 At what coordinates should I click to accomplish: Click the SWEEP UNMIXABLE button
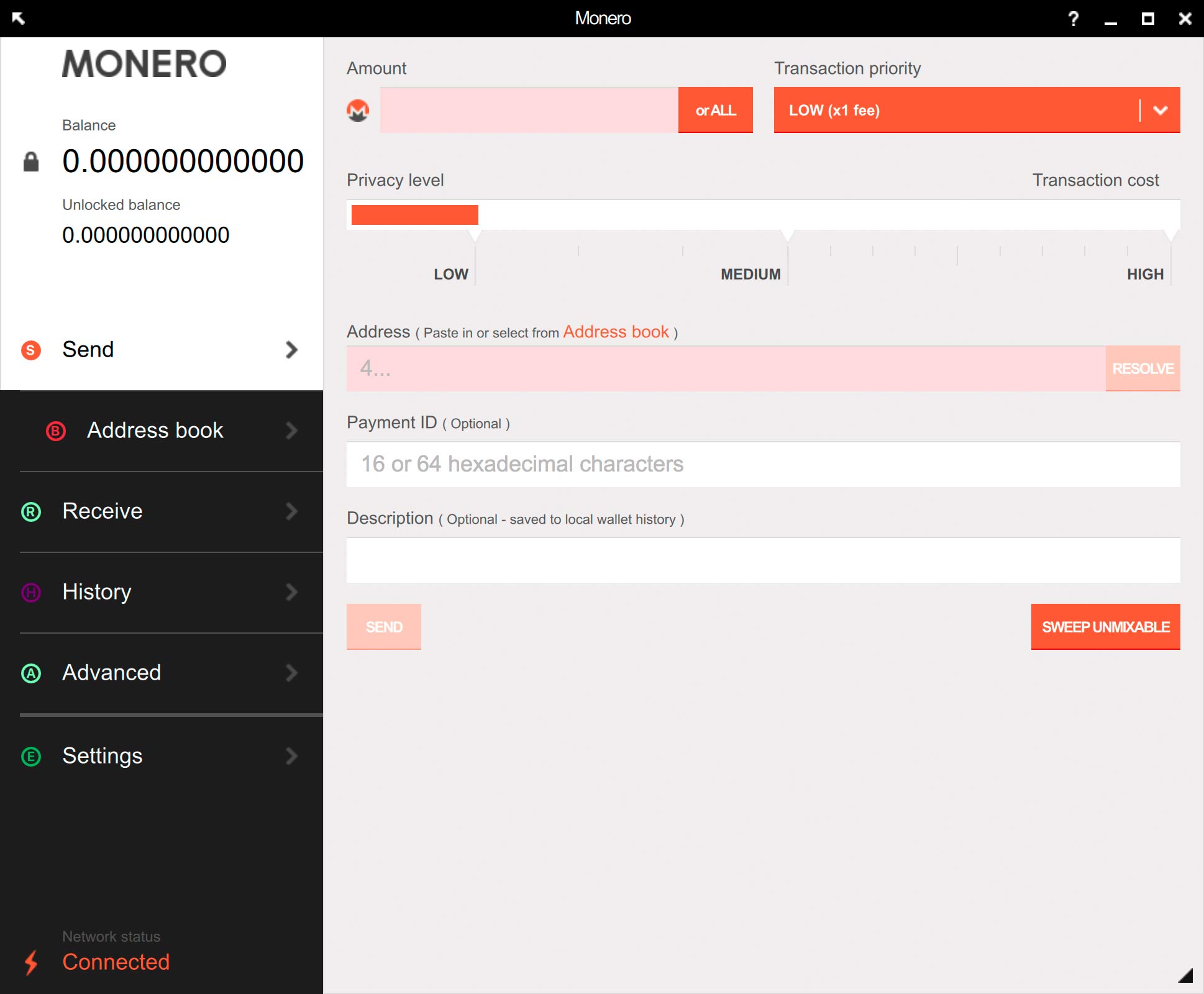pyautogui.click(x=1104, y=627)
